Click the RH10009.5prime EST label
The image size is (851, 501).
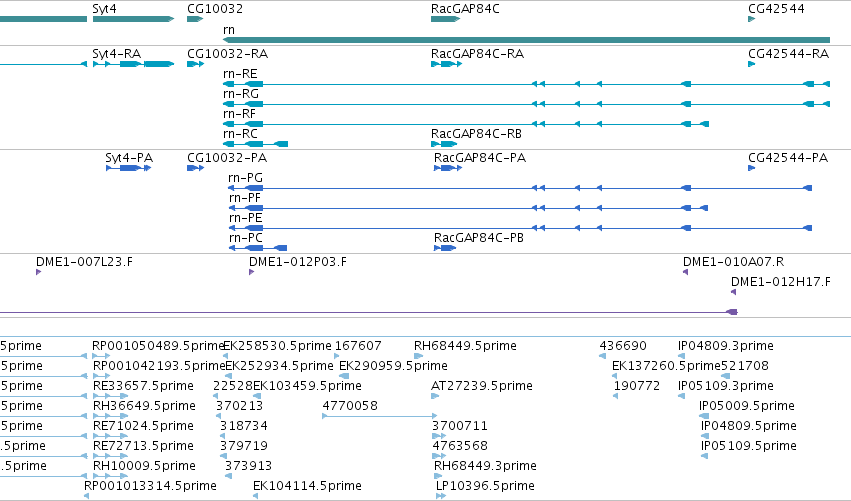pos(144,467)
